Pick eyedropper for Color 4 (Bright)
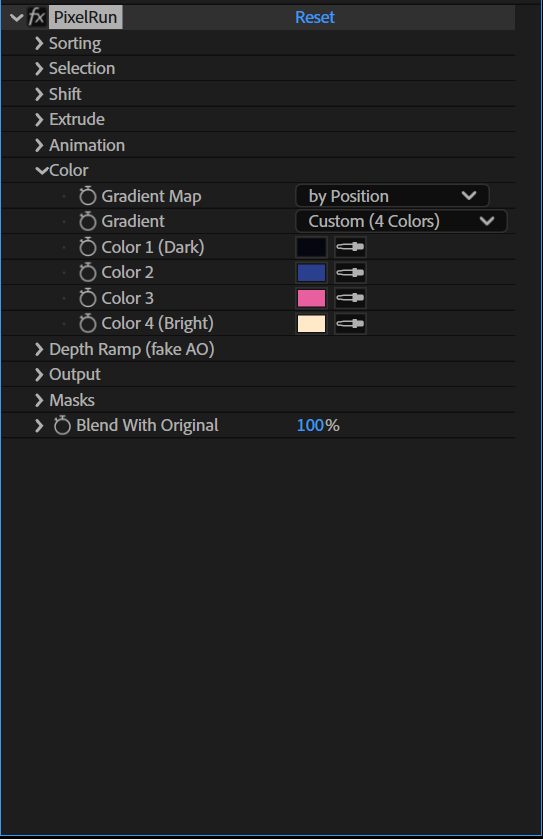 350,324
